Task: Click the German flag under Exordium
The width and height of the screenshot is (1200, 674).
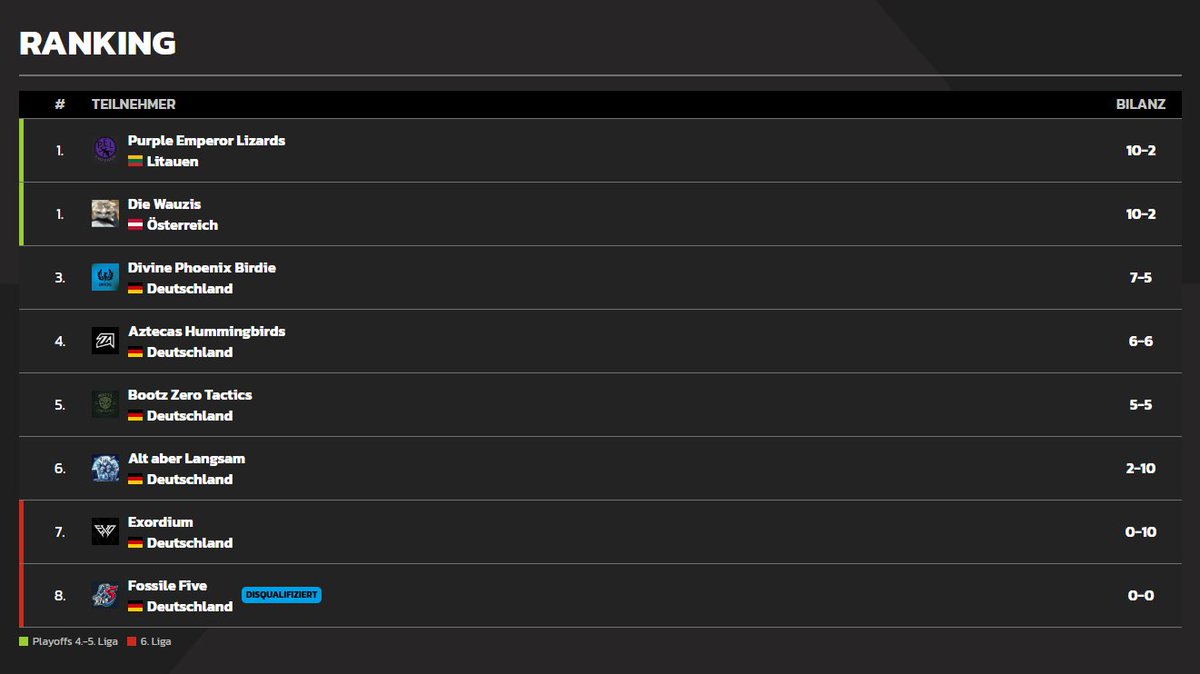Action: [x=135, y=543]
